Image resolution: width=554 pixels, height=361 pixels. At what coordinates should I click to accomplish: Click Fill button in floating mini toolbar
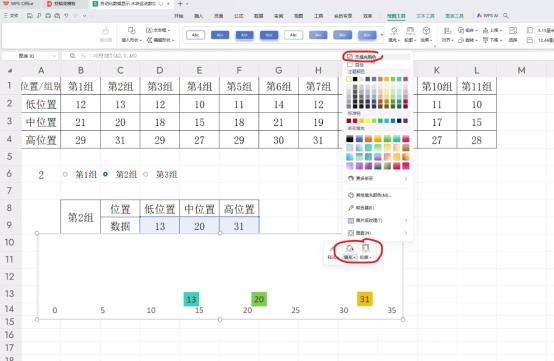(x=350, y=251)
